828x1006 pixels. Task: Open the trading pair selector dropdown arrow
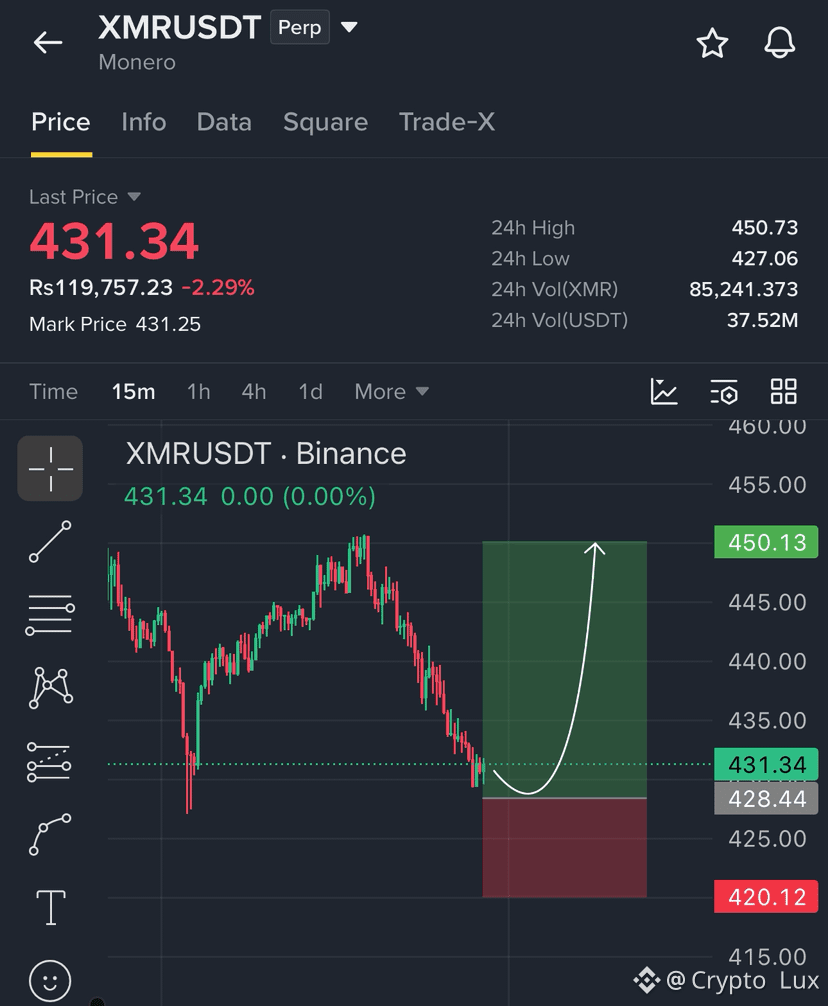pyautogui.click(x=349, y=27)
